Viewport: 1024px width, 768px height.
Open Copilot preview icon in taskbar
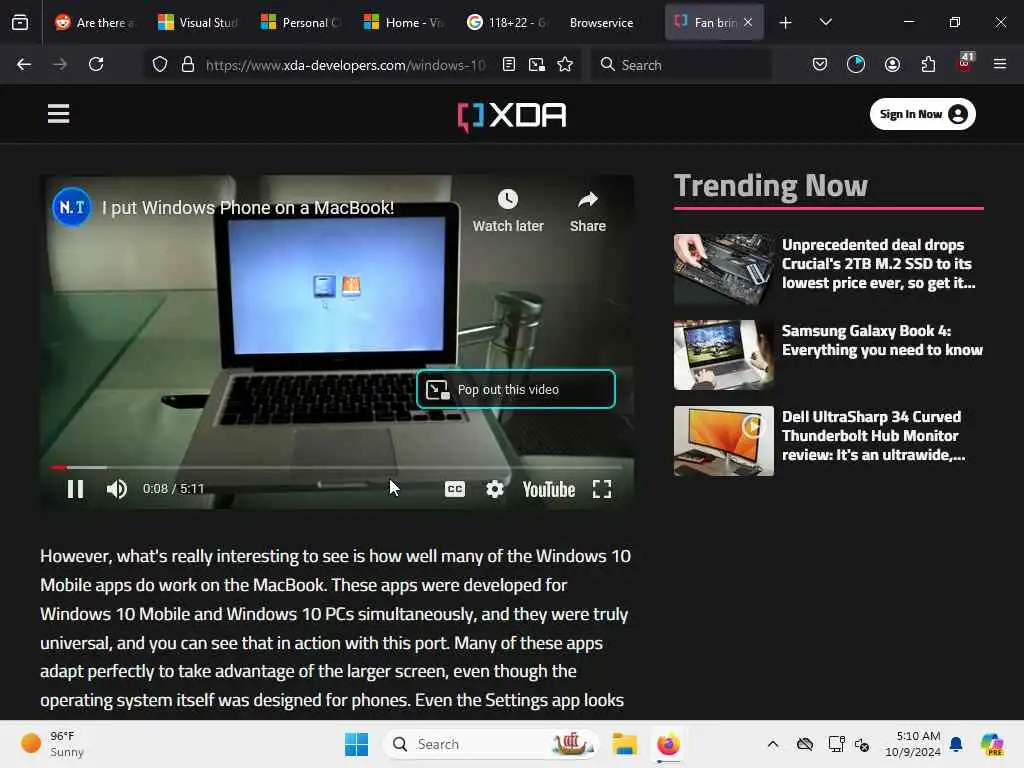coord(992,744)
